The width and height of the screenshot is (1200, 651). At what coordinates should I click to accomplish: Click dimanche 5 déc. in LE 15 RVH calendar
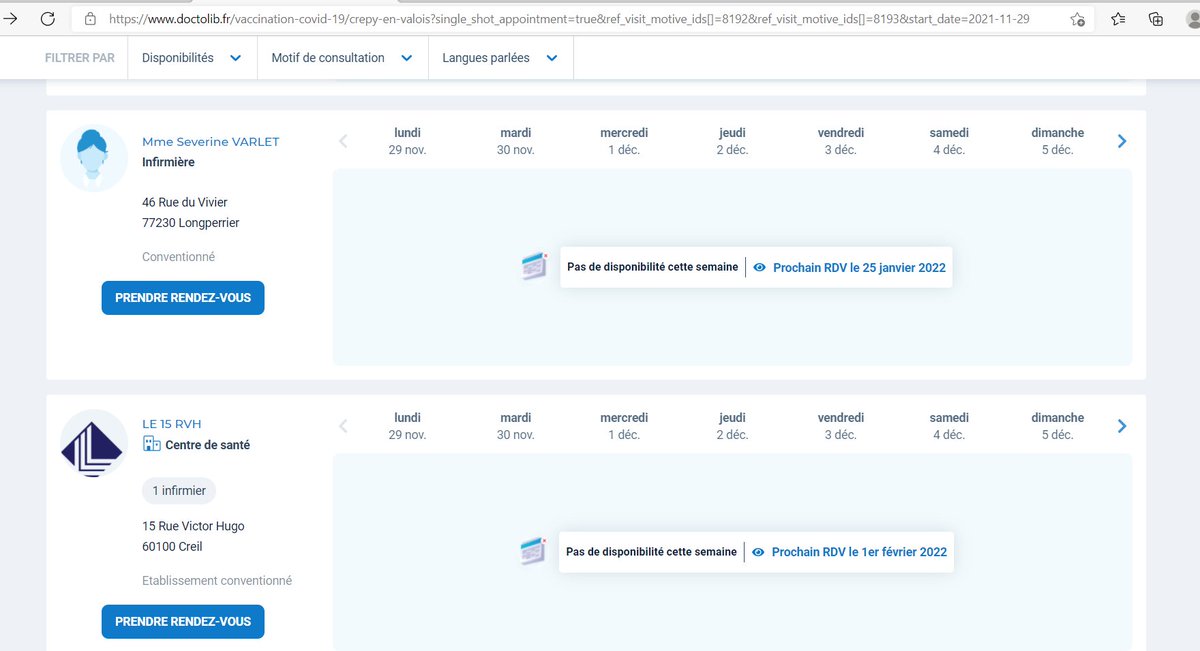click(x=1057, y=426)
